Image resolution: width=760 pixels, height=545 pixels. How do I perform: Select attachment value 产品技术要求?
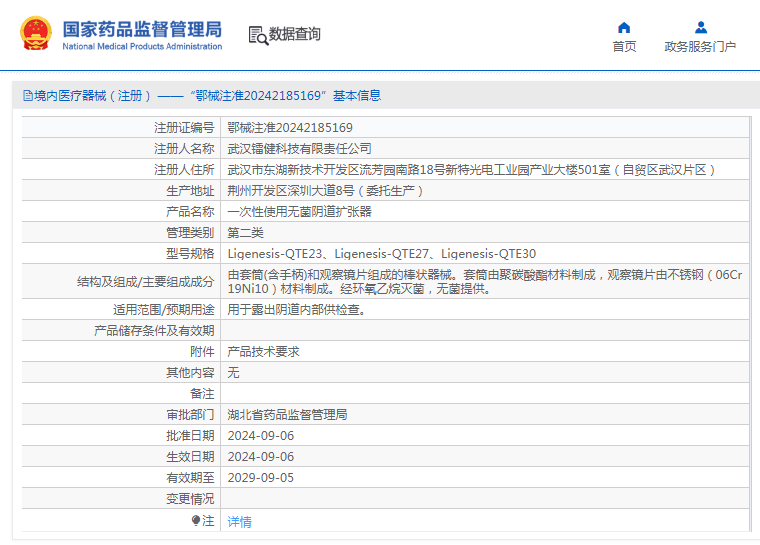tap(263, 352)
